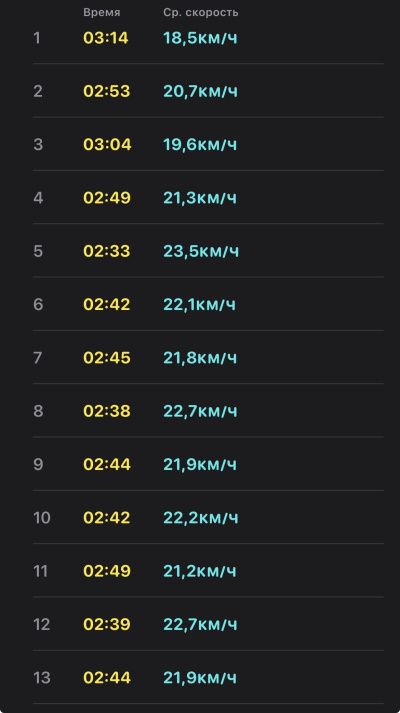Screen dimensions: 400x713
Task: Select lap 4 time 02:49
Action: coord(107,198)
